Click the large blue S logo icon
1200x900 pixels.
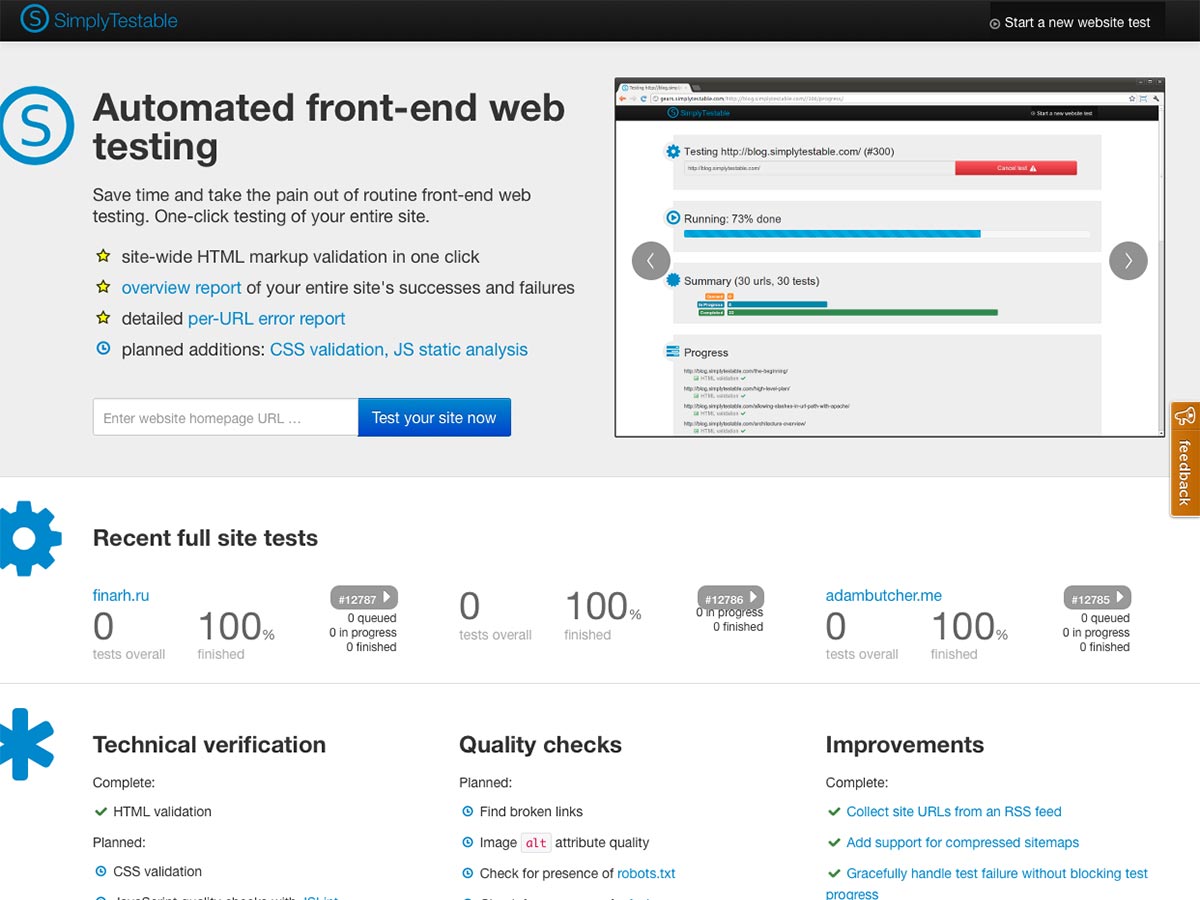pyautogui.click(x=35, y=126)
